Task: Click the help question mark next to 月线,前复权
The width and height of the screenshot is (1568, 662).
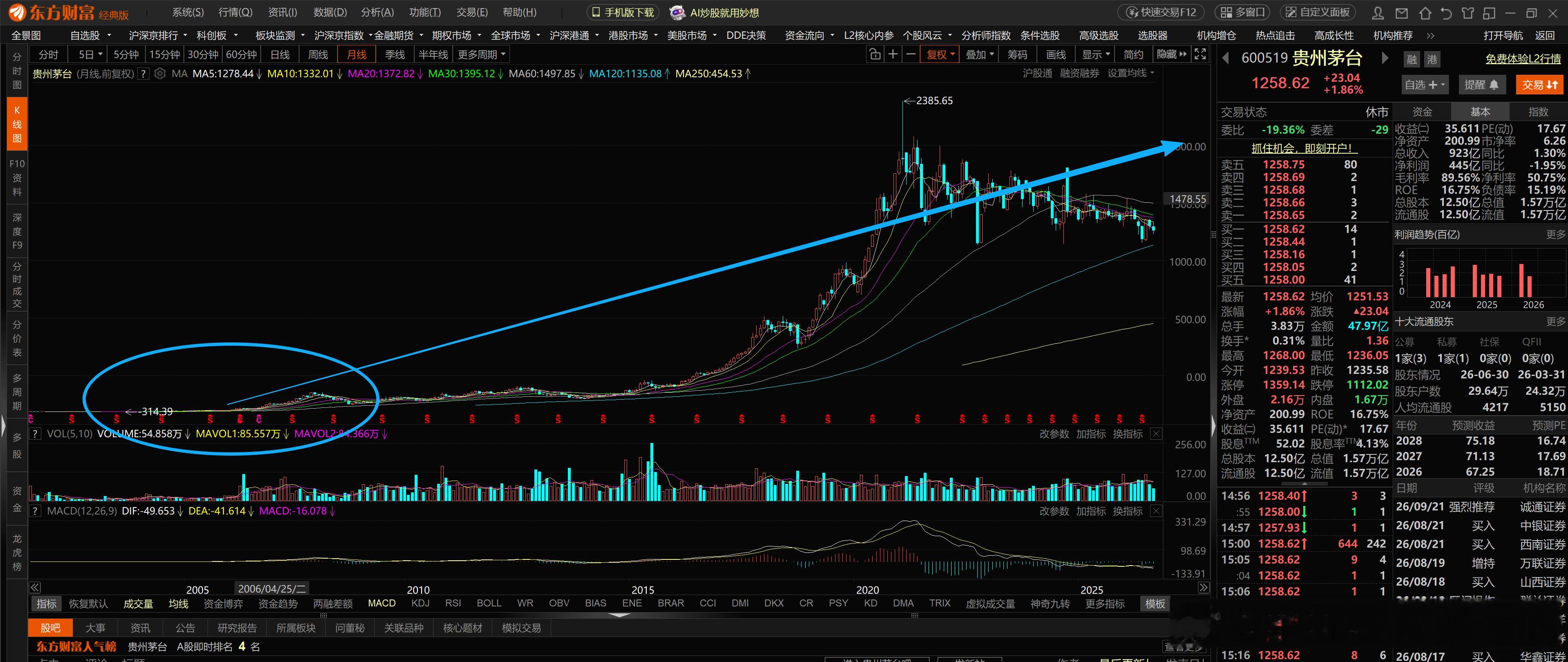Action: 143,74
